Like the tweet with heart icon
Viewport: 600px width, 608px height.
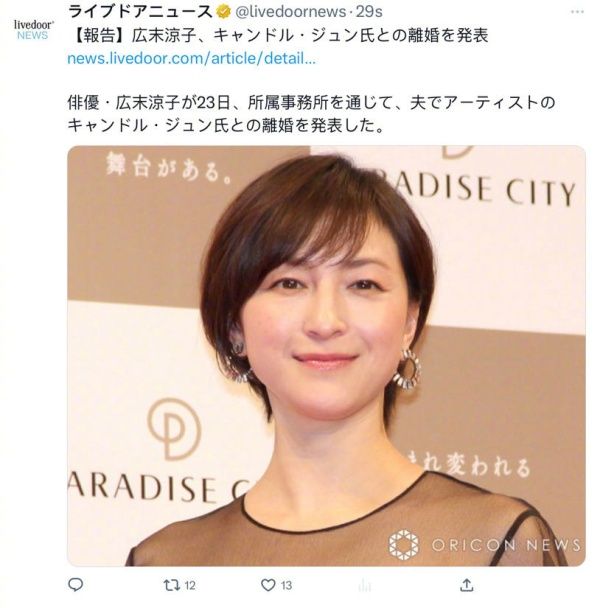pyautogui.click(x=268, y=585)
